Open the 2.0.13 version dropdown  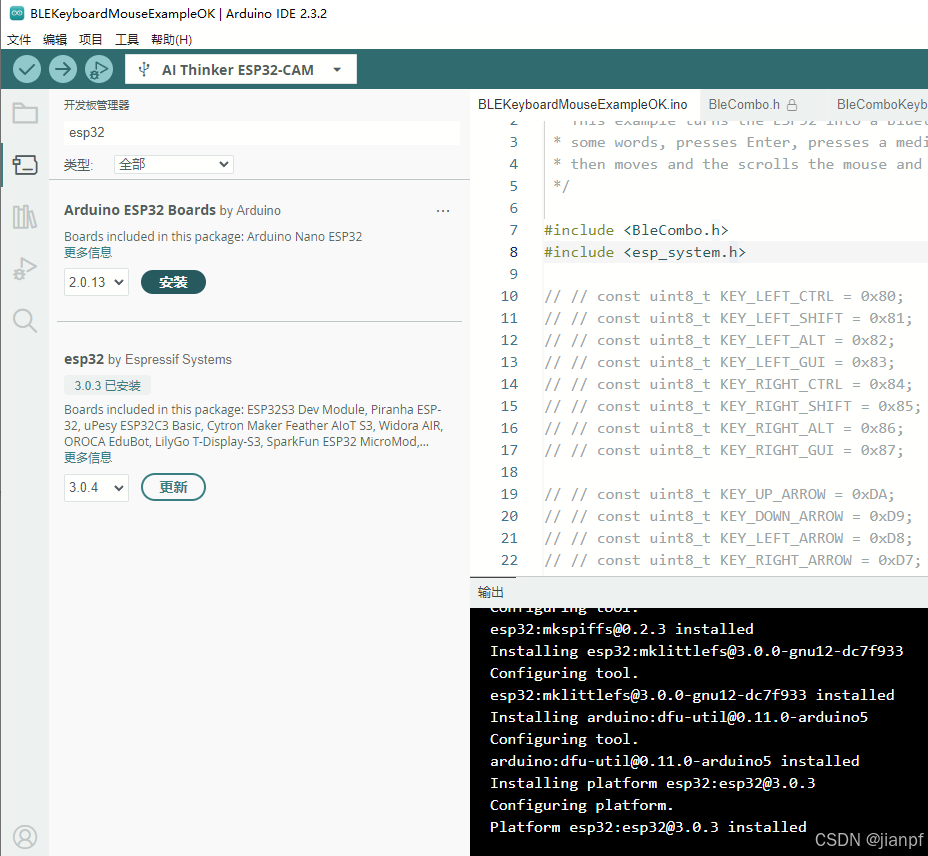(x=96, y=282)
